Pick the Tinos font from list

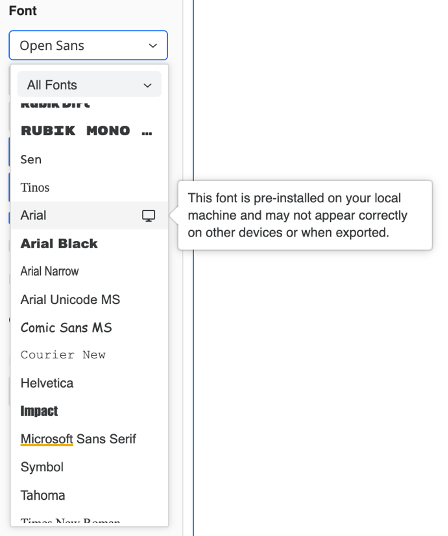89,187
